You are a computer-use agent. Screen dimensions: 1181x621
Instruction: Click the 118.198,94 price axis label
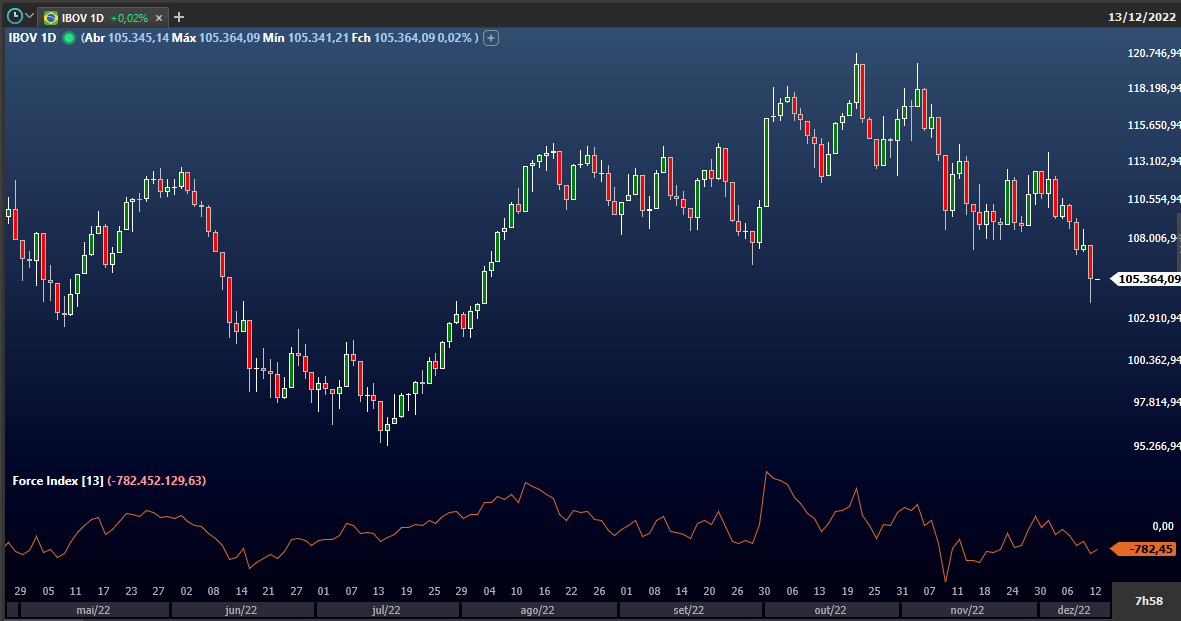1153,88
